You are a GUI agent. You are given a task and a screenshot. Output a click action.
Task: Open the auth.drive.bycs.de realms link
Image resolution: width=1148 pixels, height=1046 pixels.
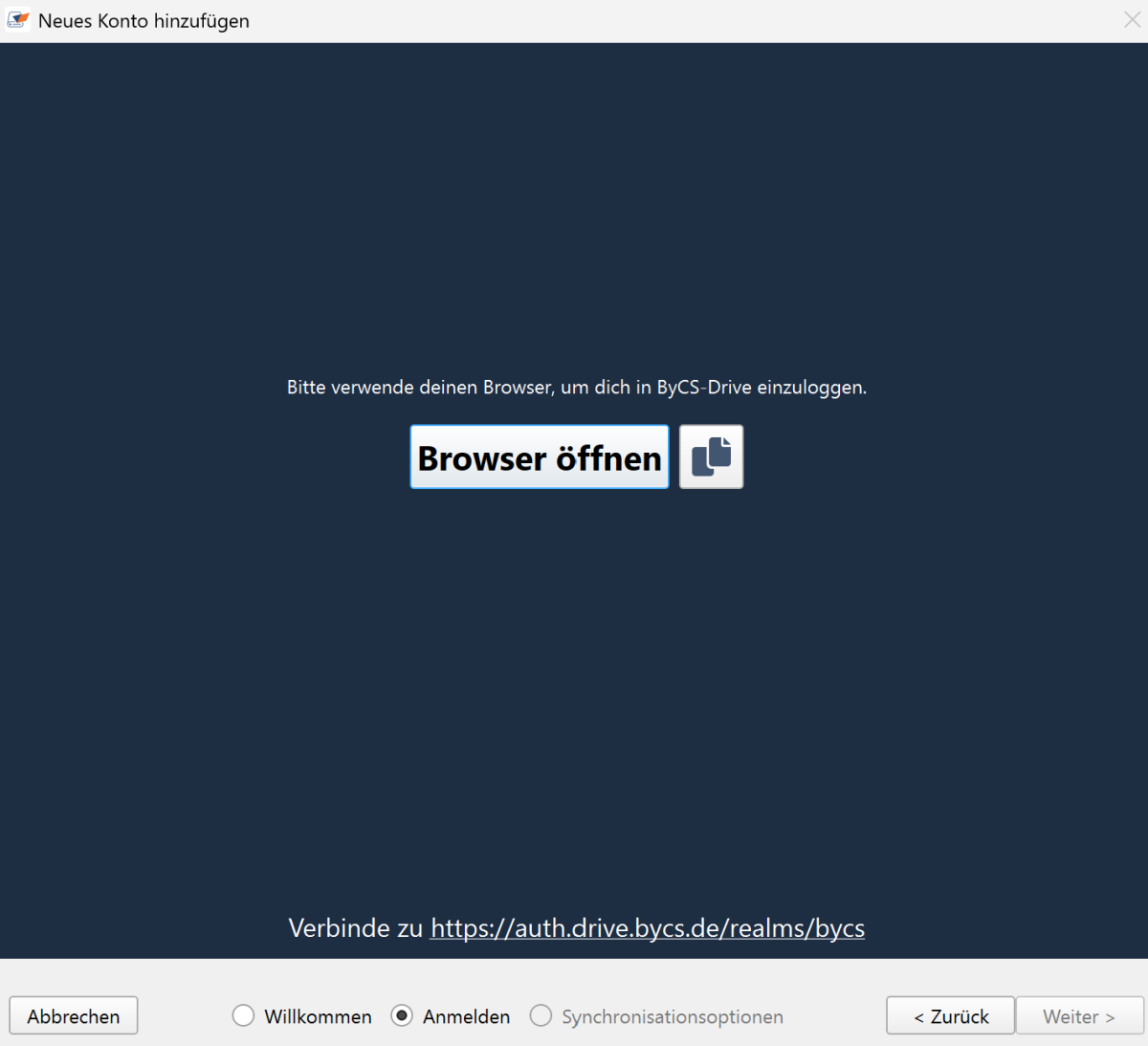click(648, 927)
